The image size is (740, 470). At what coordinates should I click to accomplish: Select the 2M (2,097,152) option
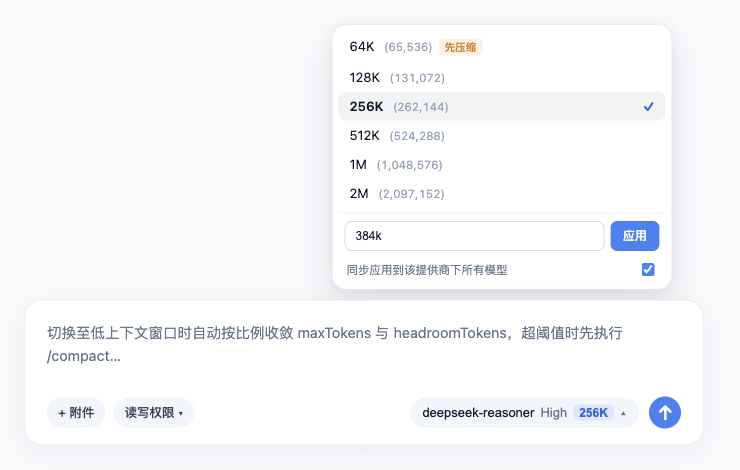[x=502, y=194]
